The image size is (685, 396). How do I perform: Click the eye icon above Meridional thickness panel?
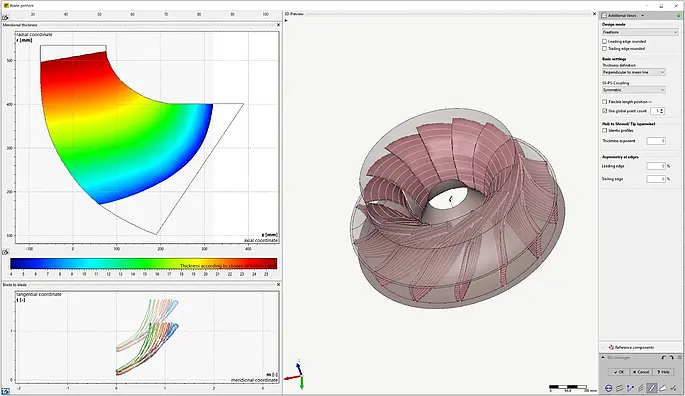[5, 17]
